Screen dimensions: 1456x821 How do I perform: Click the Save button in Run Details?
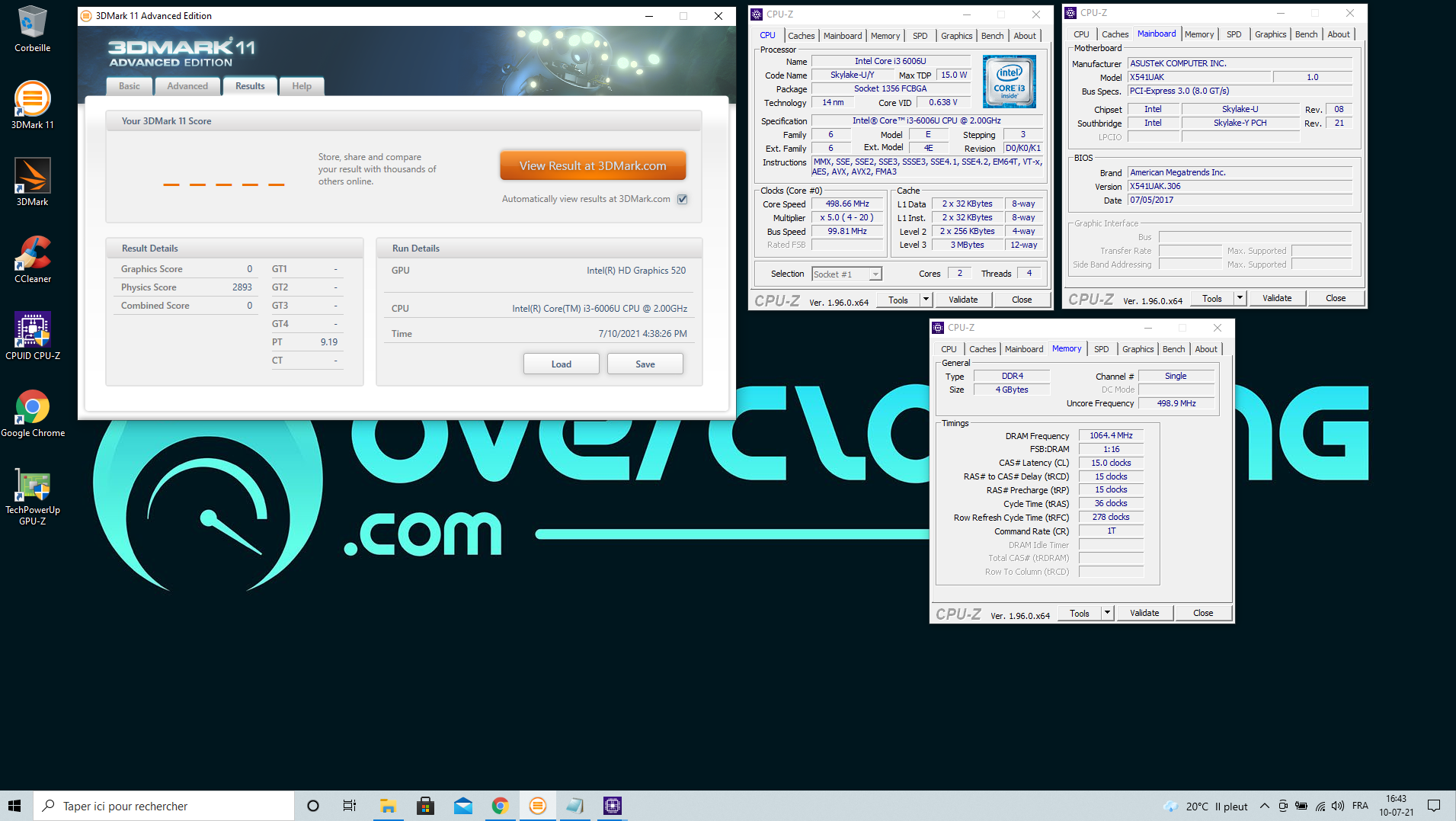coord(645,364)
